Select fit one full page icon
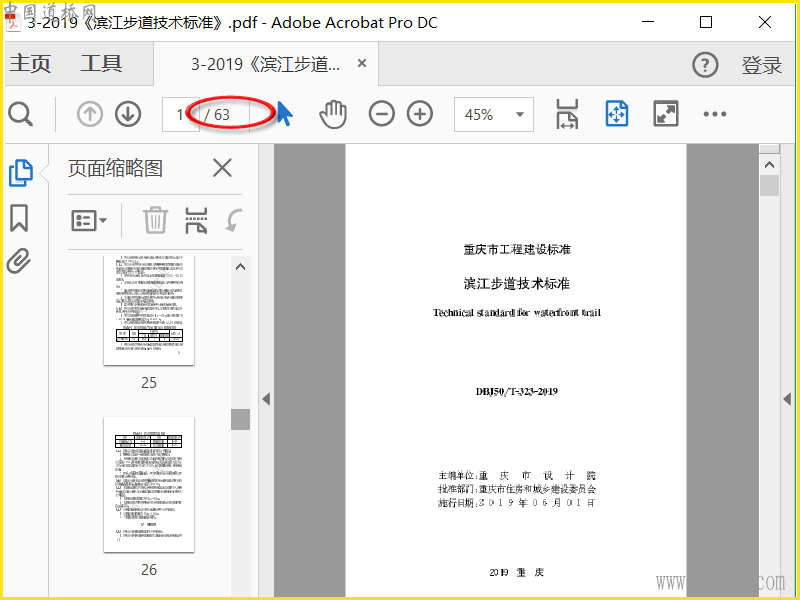800x600 pixels. point(617,114)
